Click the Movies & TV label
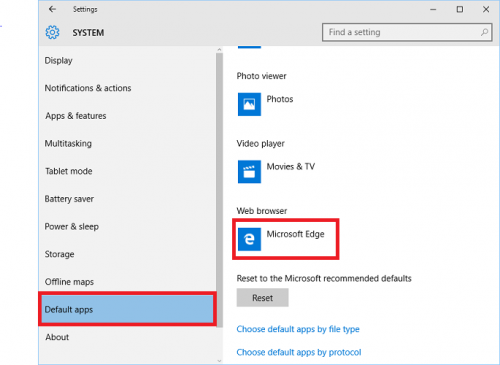Viewport: 500px width, 365px height. pos(291,166)
